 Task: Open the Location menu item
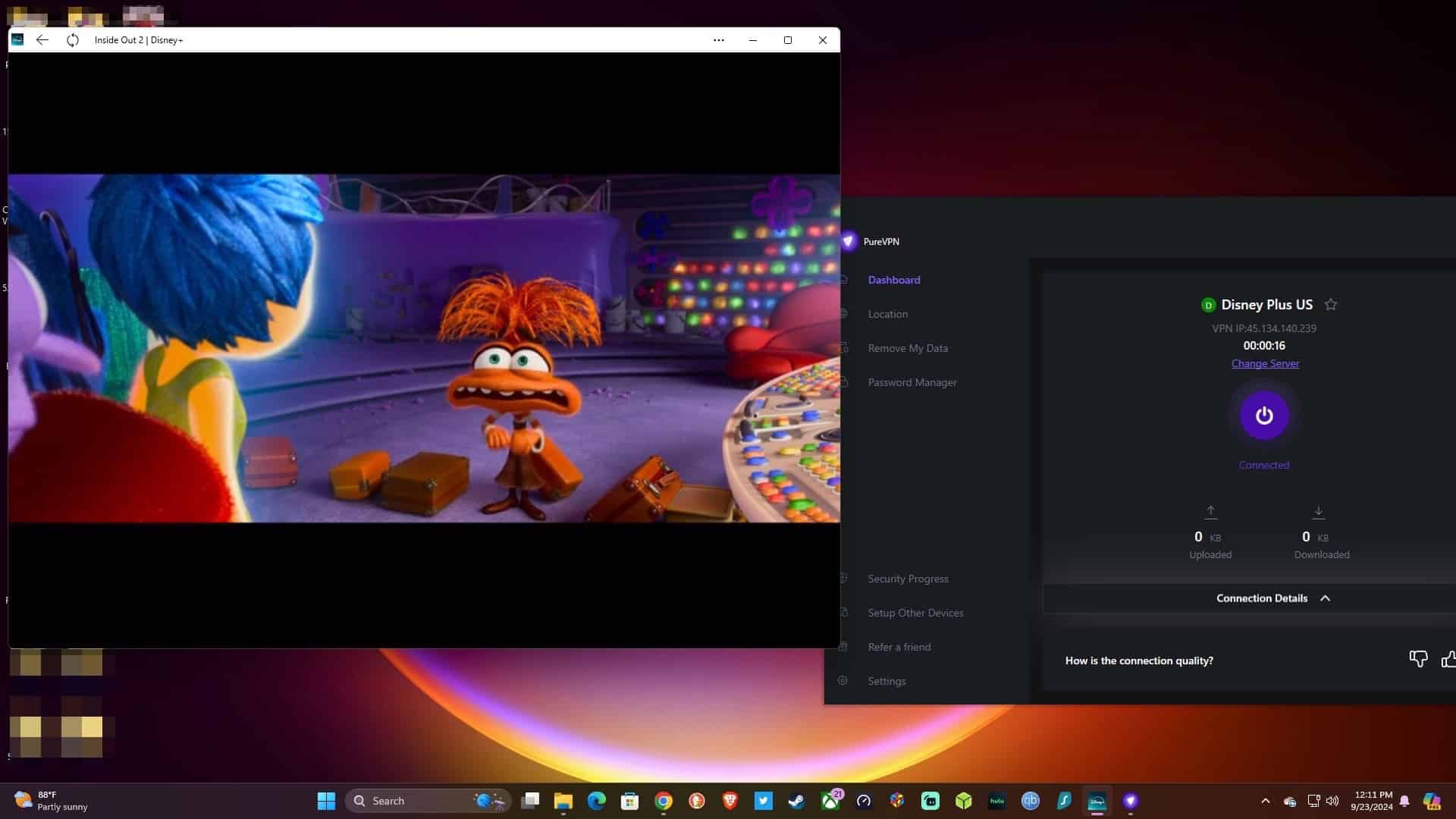(887, 314)
